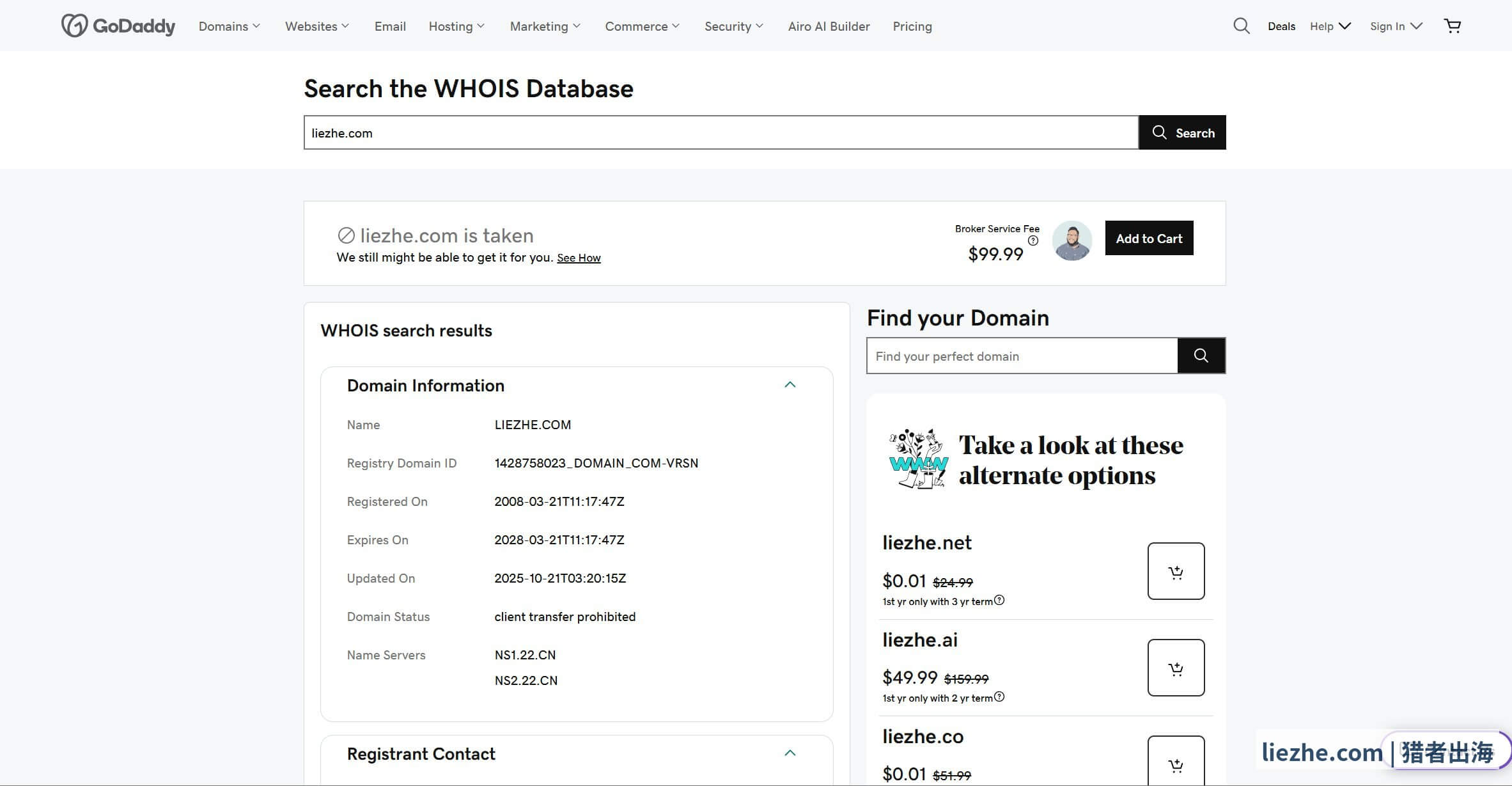Screen dimensions: 1512x786
Task: Click the Updated On date 2025-10-21T03:20:15Z
Action: [x=560, y=578]
